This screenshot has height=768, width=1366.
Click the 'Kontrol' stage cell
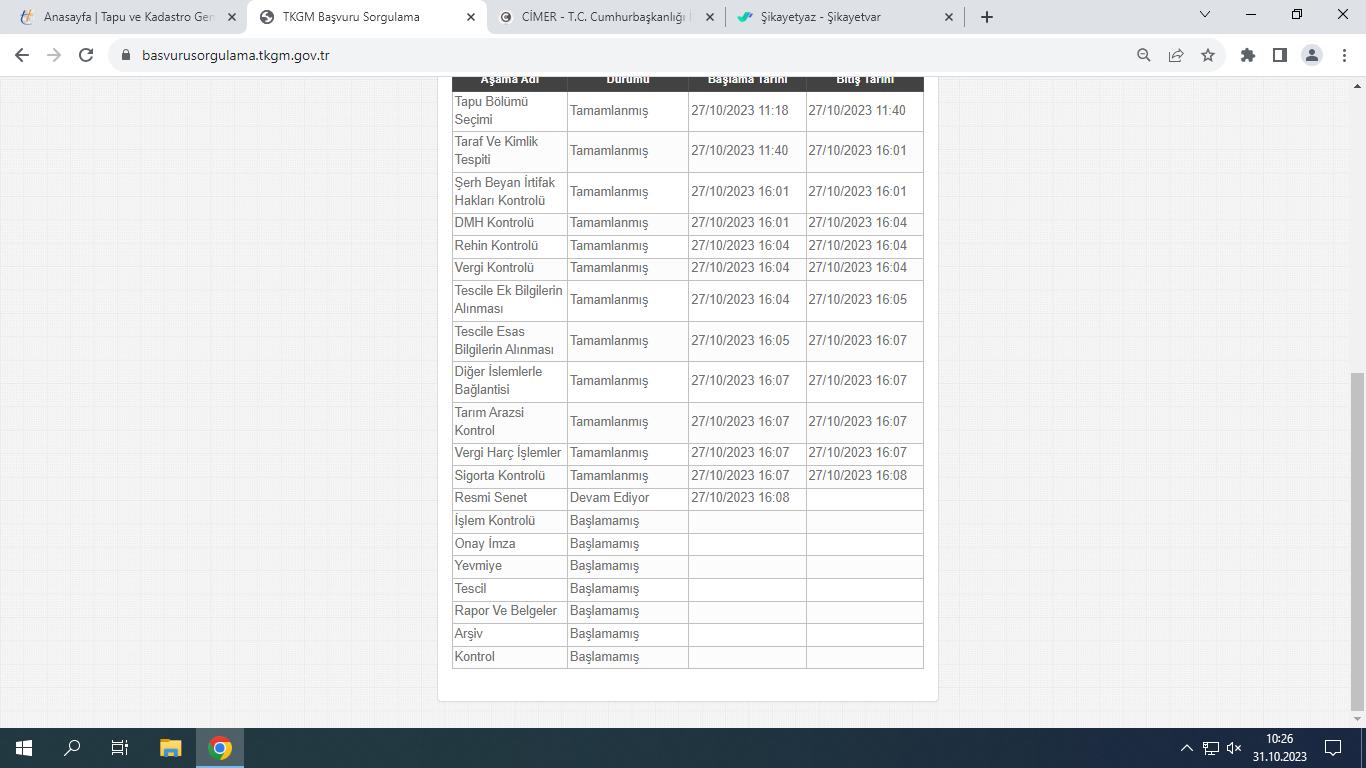pyautogui.click(x=509, y=657)
